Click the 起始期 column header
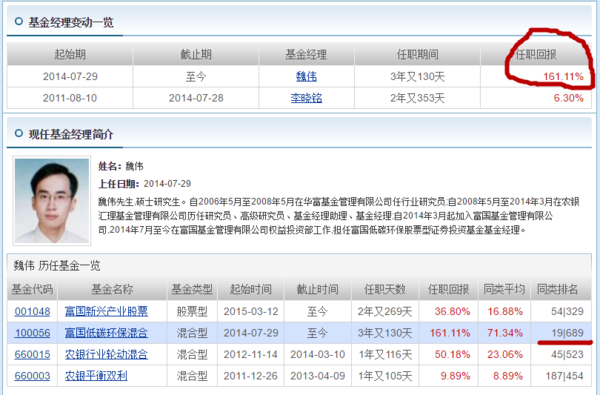The height and width of the screenshot is (395, 600). tap(70, 54)
